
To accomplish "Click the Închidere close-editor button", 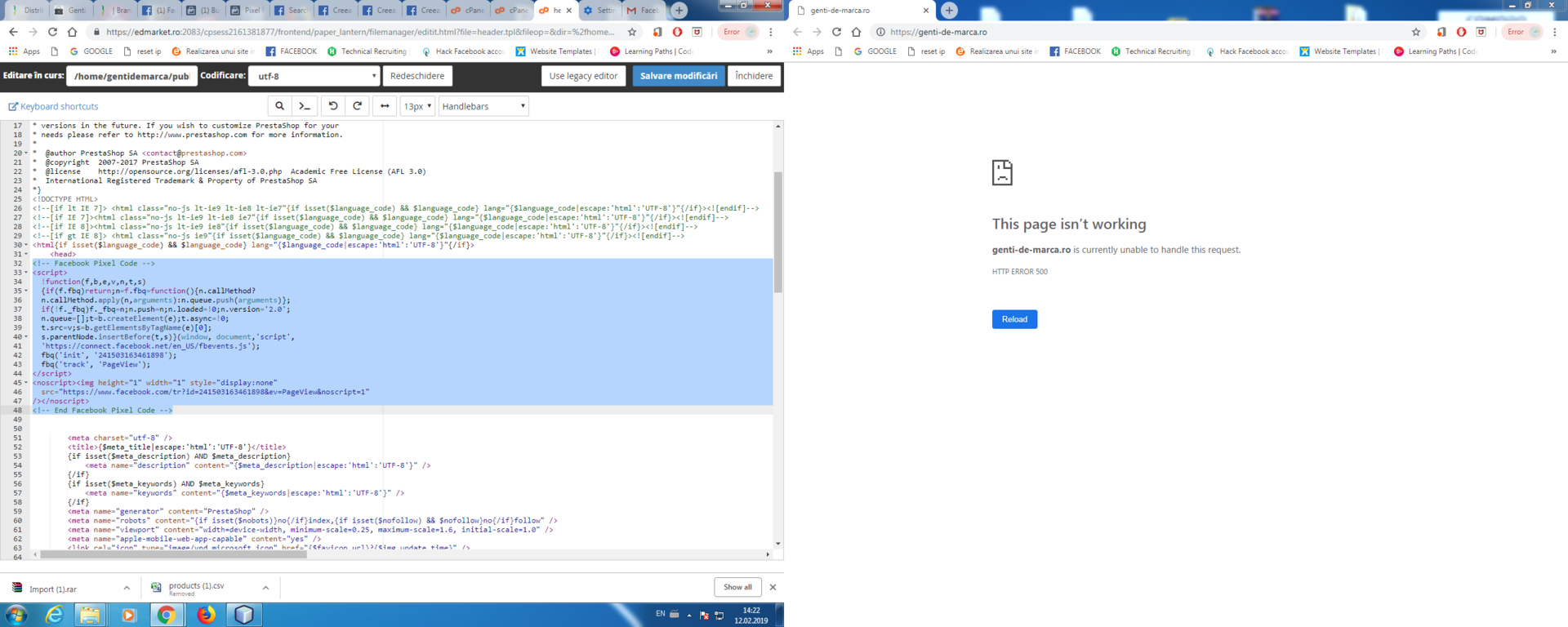I will pyautogui.click(x=754, y=76).
